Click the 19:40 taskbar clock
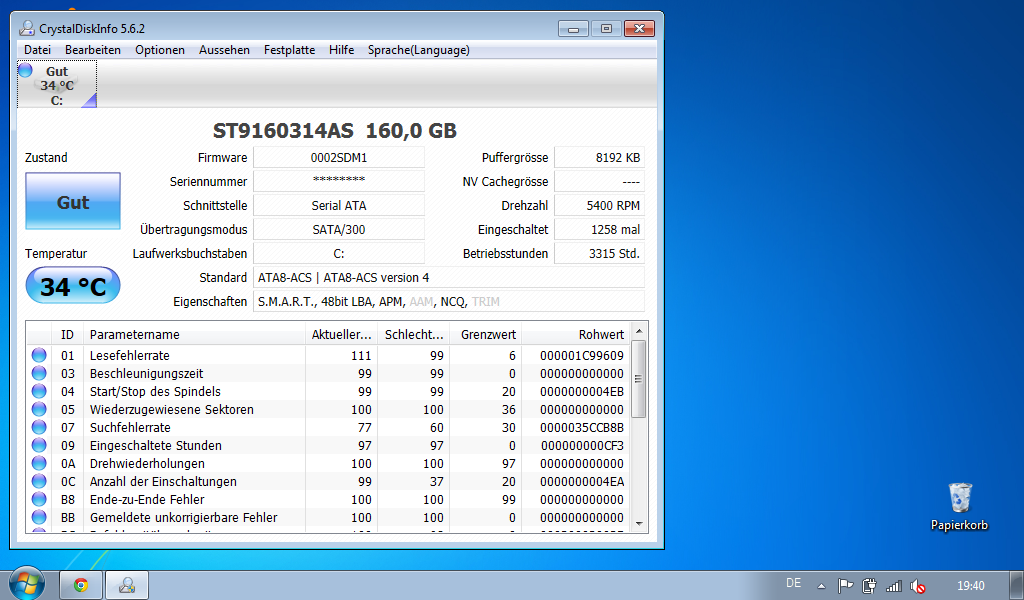The image size is (1024, 600). (x=970, y=586)
